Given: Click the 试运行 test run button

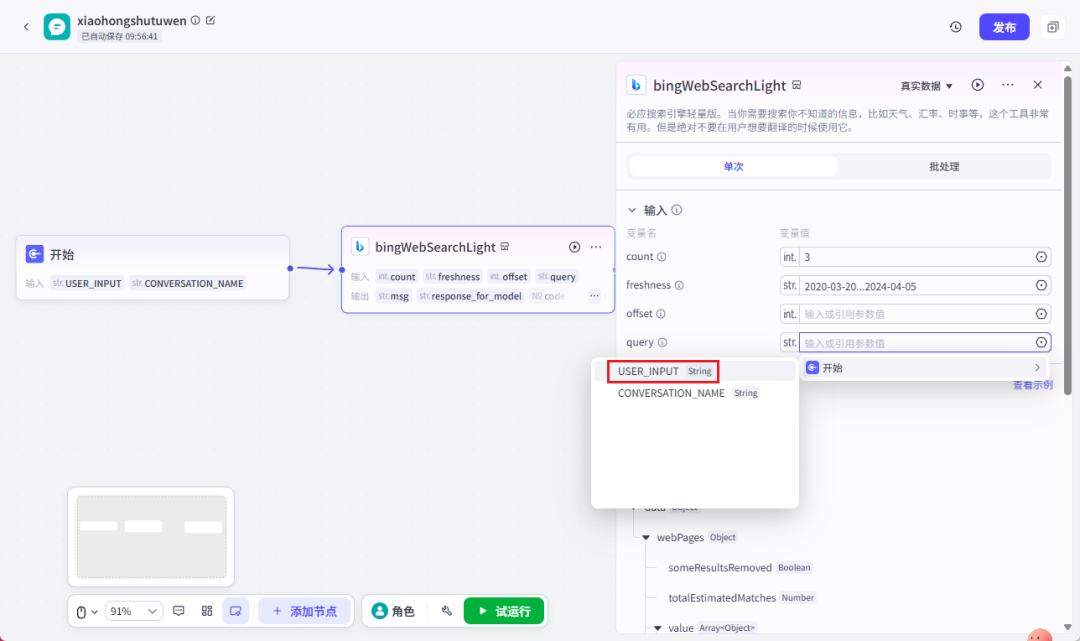Looking at the screenshot, I should [503, 611].
